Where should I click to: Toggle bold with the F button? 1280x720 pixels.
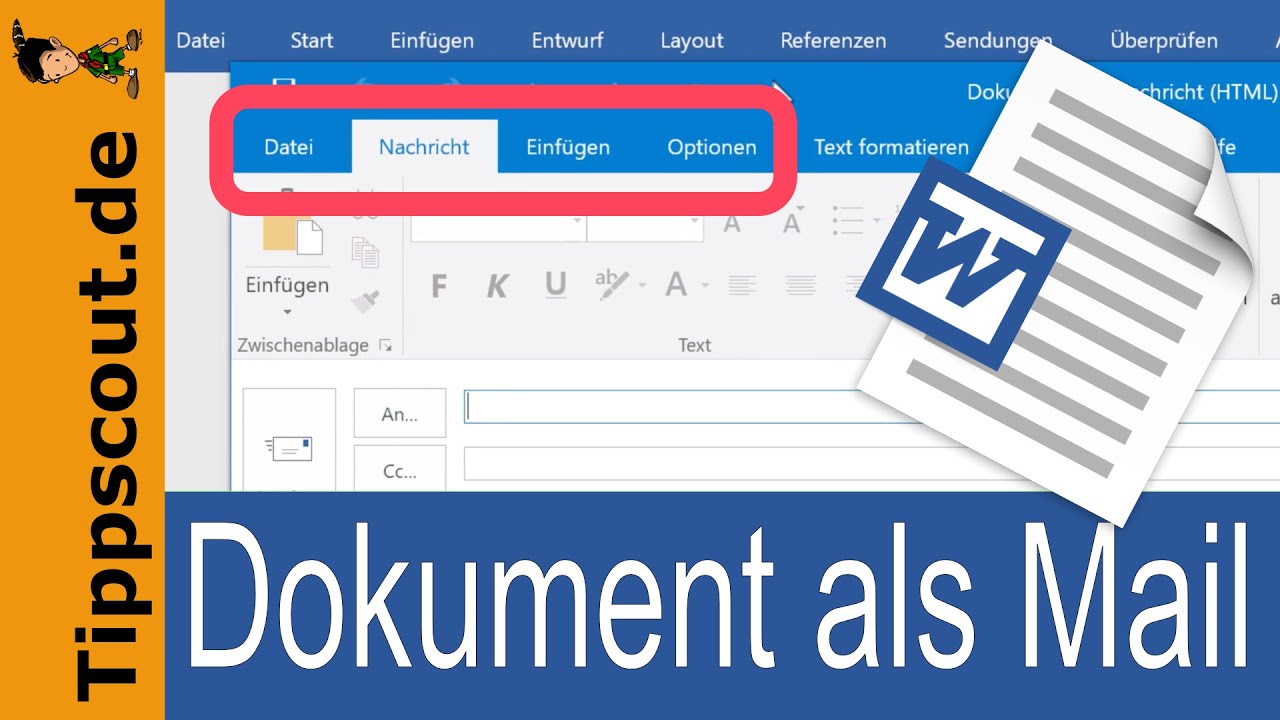438,286
